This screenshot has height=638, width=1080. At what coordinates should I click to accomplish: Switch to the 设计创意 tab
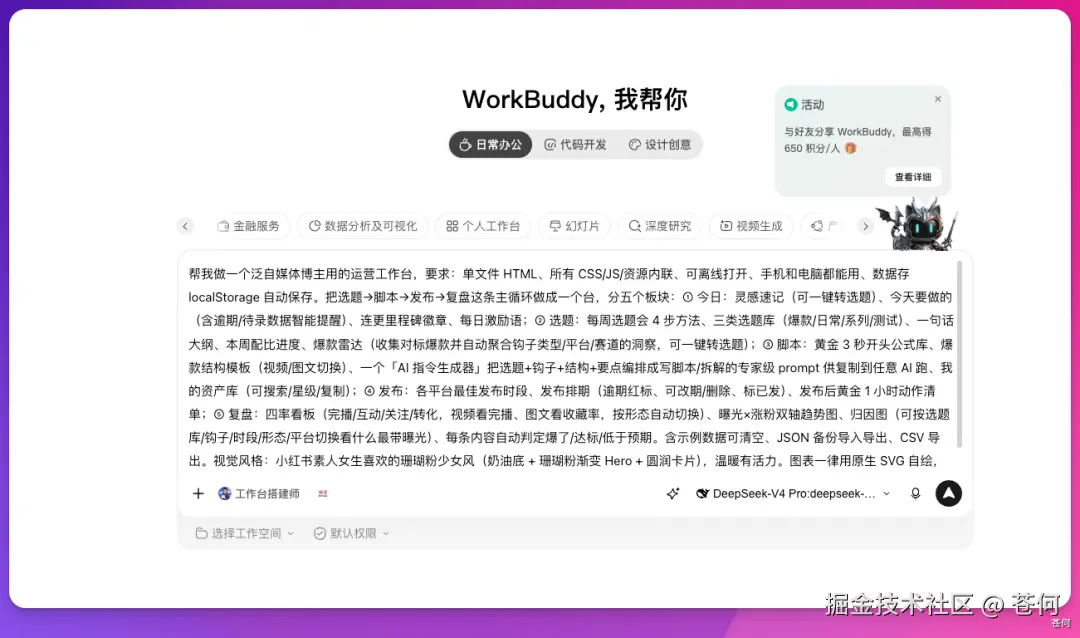pyautogui.click(x=660, y=145)
